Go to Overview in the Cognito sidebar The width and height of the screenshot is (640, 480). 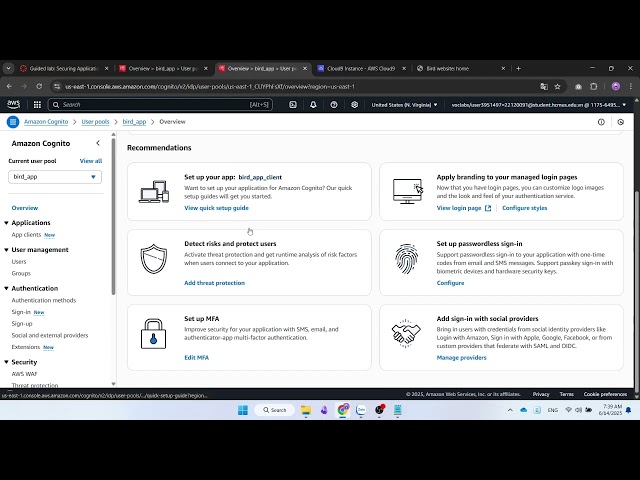[x=25, y=208]
